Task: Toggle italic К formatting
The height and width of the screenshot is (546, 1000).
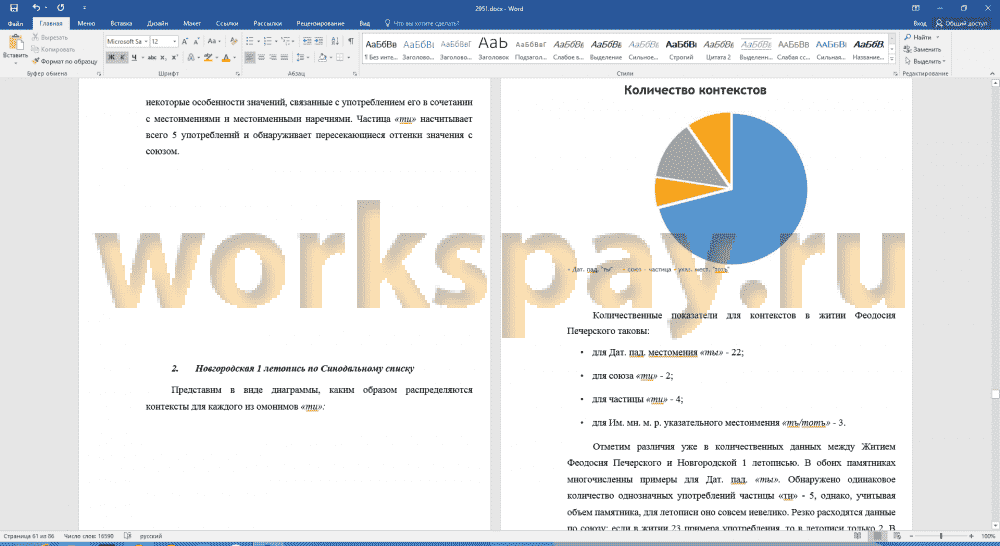Action: (x=122, y=57)
